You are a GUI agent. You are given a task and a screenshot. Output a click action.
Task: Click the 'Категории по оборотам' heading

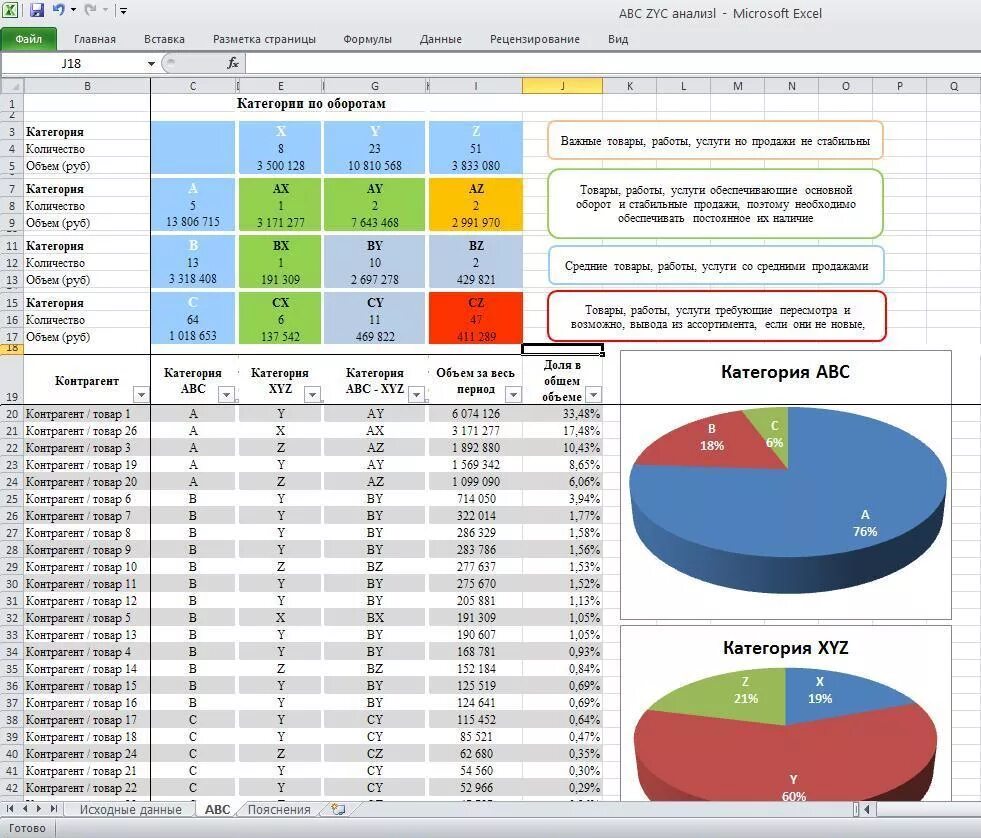311,103
